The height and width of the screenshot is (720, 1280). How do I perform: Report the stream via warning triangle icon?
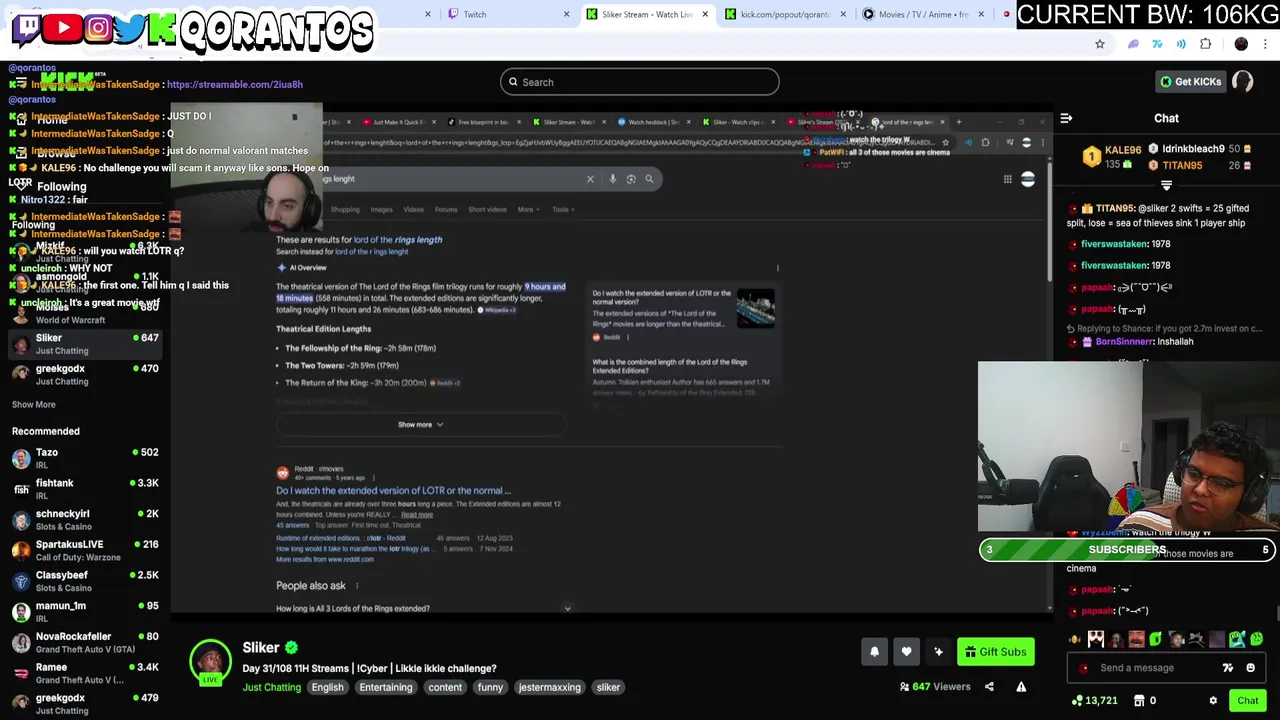[1021, 687]
